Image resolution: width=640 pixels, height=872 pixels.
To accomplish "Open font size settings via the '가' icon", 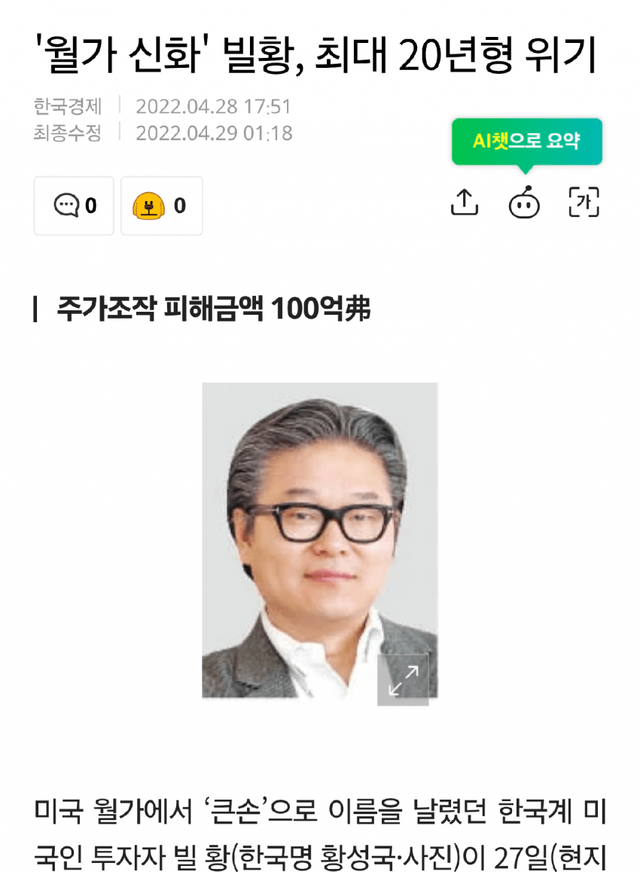I will pyautogui.click(x=584, y=202).
